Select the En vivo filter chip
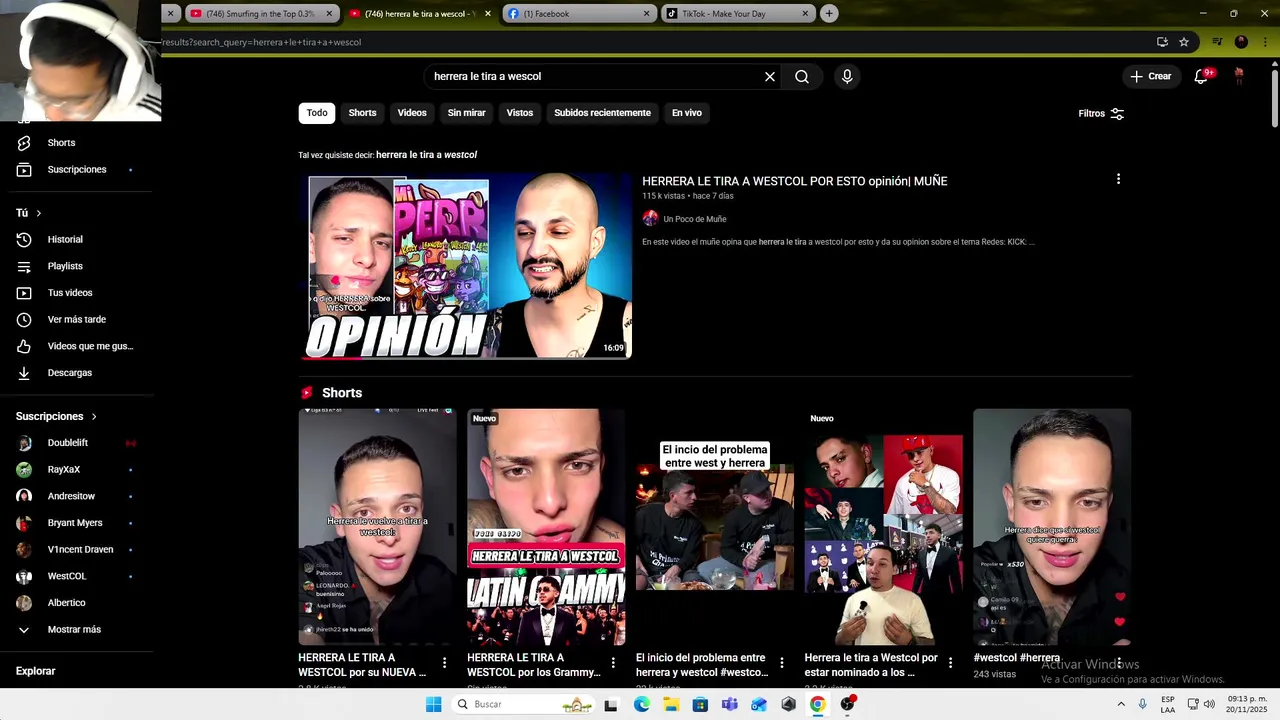 click(686, 113)
